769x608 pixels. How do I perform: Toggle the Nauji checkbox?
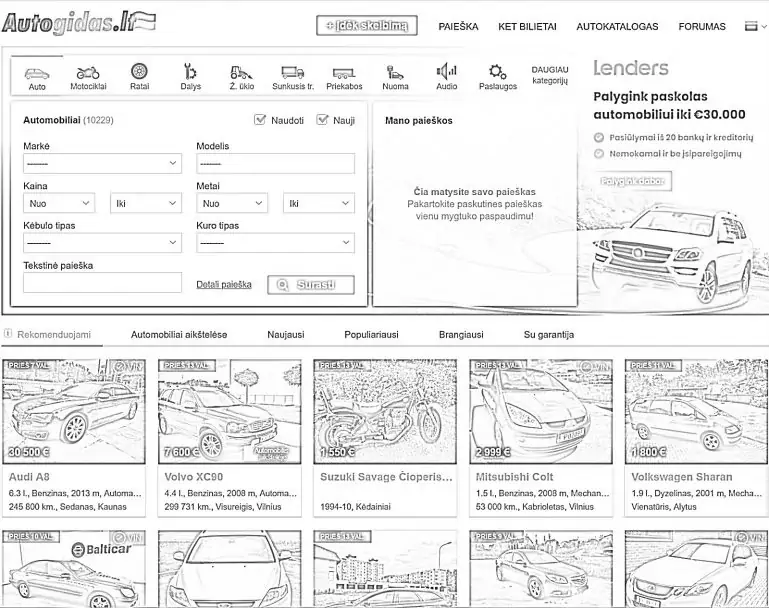(x=322, y=120)
